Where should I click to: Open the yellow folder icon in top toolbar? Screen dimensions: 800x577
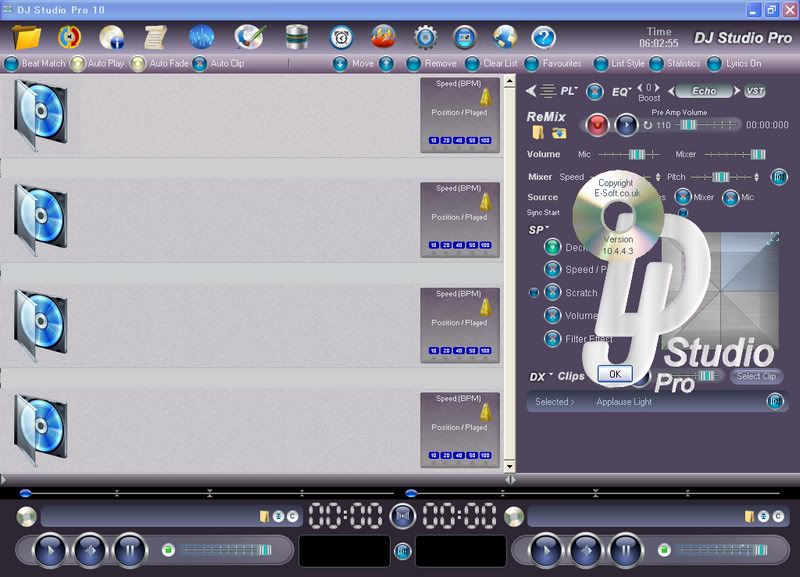pos(27,37)
